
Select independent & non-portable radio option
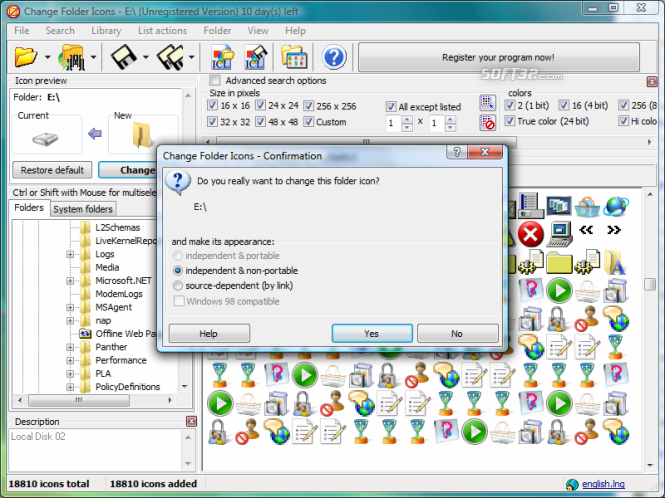178,271
